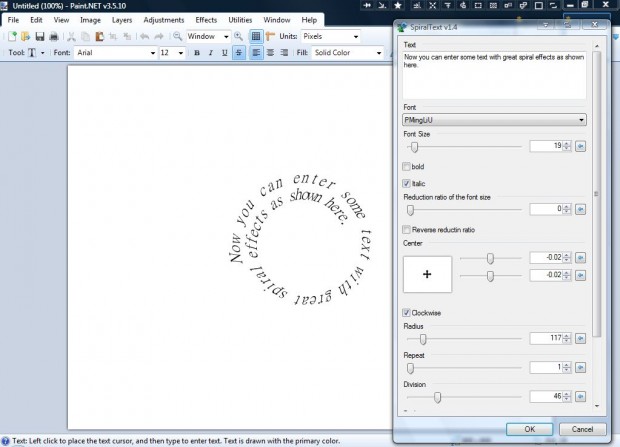Uncheck the Italic checkbox

(406, 184)
